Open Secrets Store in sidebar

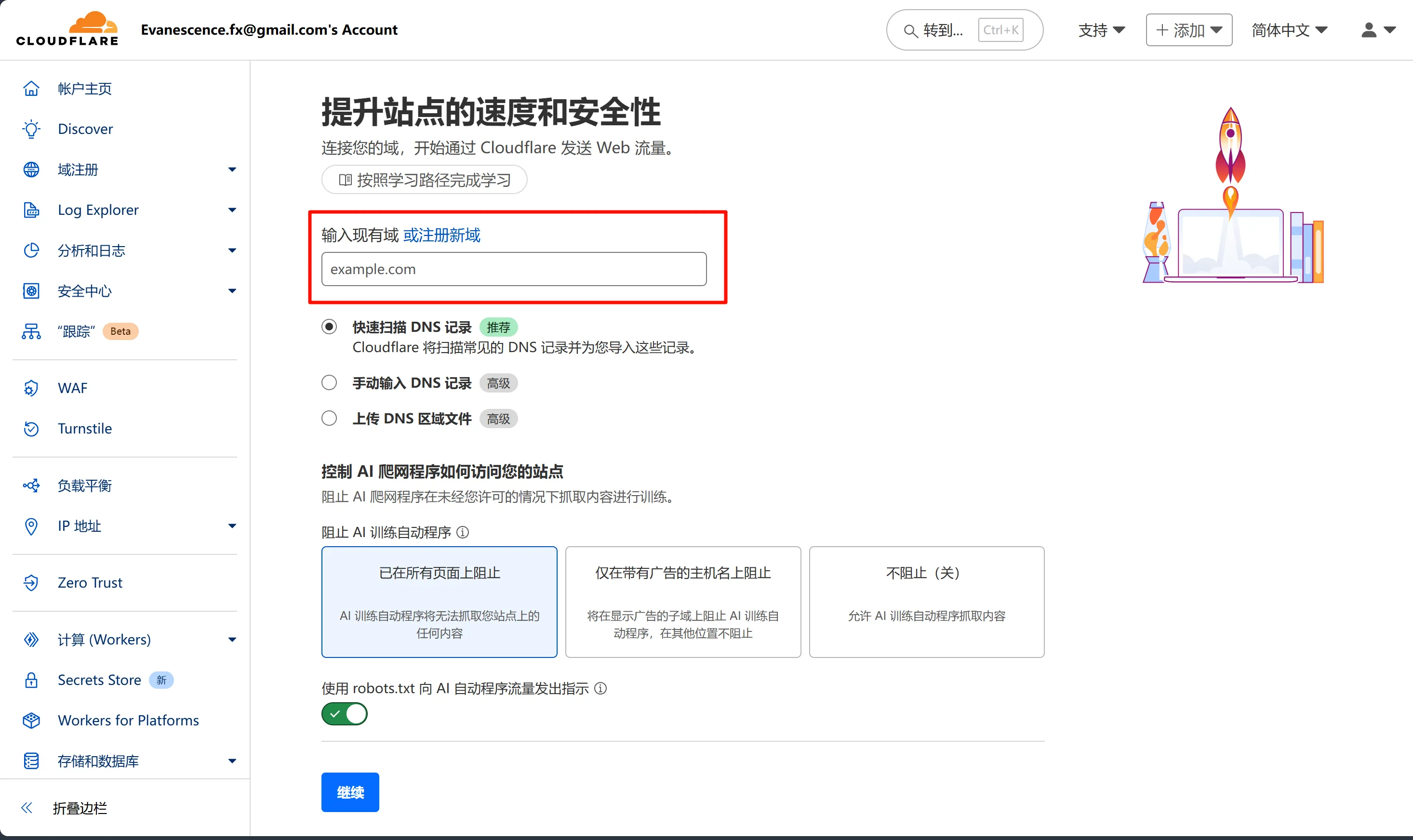[99, 680]
